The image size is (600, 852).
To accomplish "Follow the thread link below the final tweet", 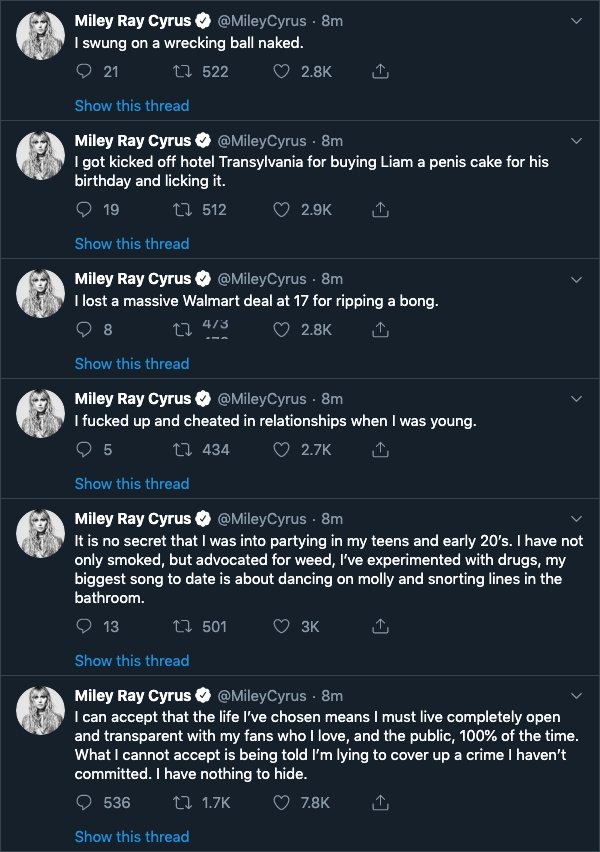I will [131, 836].
